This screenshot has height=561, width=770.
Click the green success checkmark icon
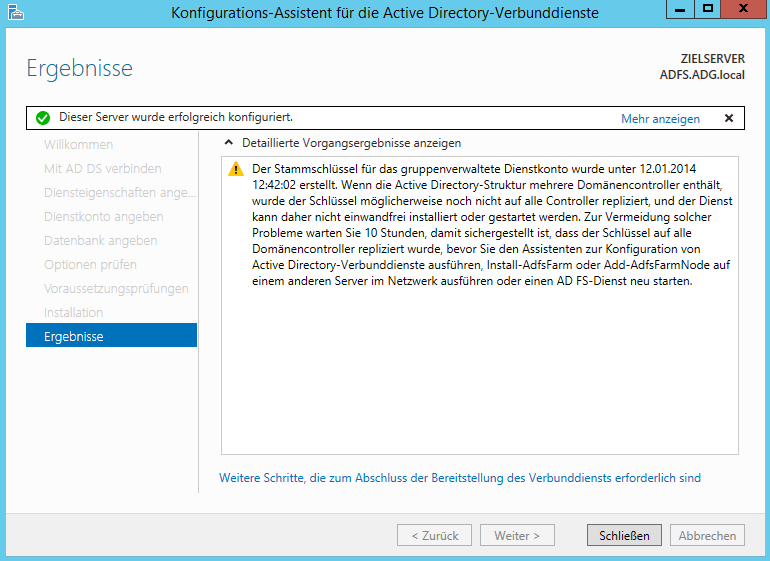[42, 118]
